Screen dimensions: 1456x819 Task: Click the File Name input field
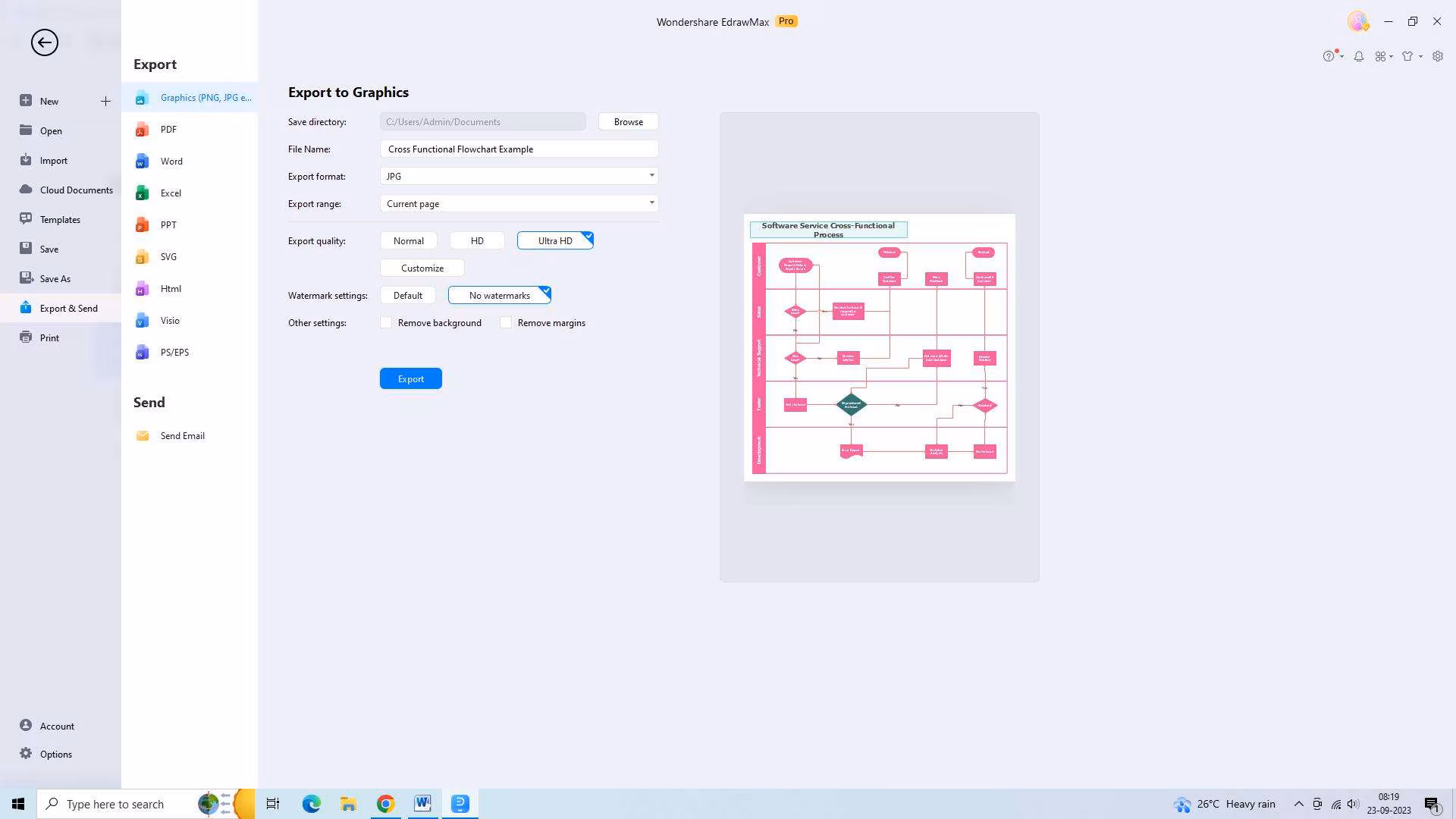click(x=519, y=149)
